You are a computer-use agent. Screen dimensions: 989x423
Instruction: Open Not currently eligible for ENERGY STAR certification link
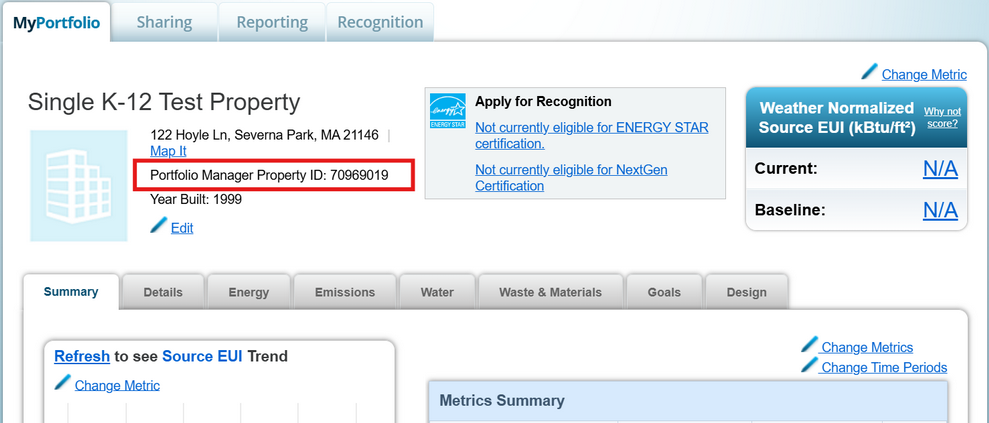(x=592, y=136)
